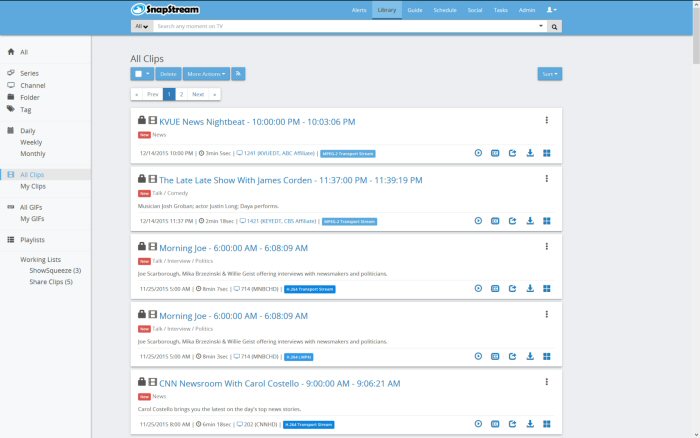
Task: Switch to the Library tab
Action: pyautogui.click(x=387, y=10)
